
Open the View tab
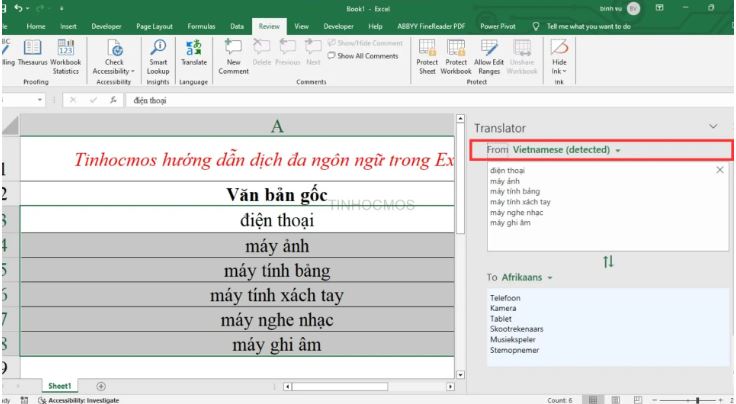(x=301, y=26)
